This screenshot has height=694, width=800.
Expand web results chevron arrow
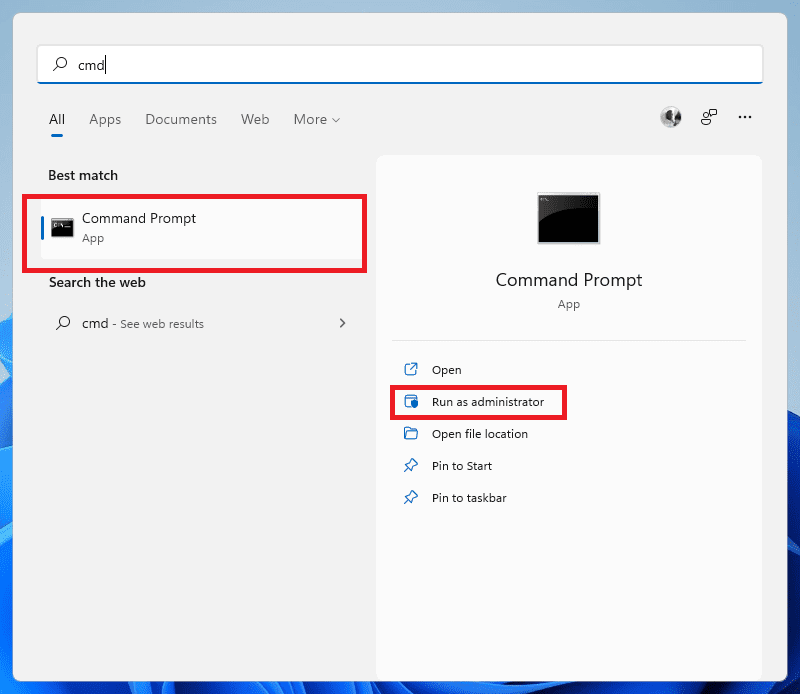click(342, 323)
